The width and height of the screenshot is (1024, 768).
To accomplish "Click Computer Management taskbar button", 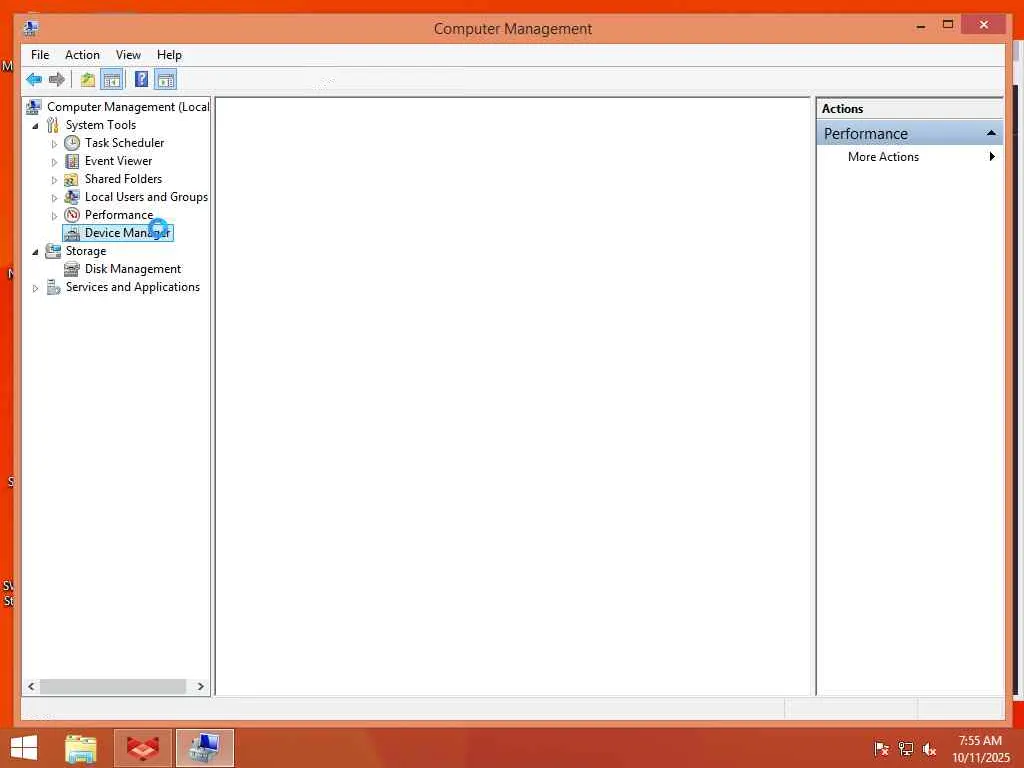I will pyautogui.click(x=204, y=748).
